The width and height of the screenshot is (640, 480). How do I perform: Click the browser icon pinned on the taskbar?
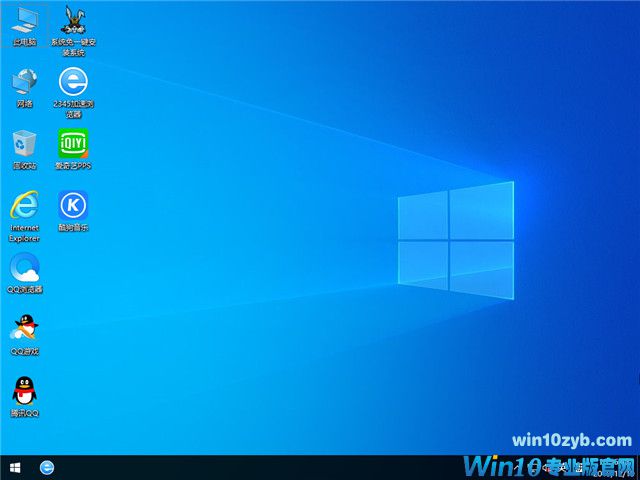pyautogui.click(x=47, y=467)
